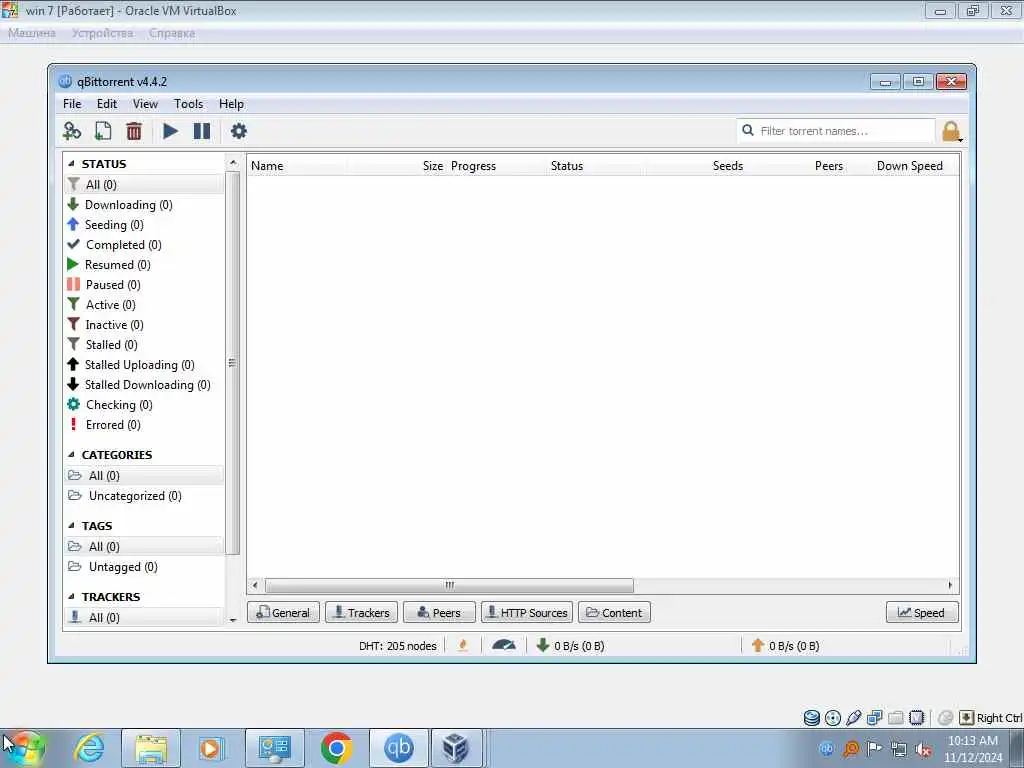Click the red Delete torrent trash icon
This screenshot has height=768, width=1024.
[x=134, y=131]
